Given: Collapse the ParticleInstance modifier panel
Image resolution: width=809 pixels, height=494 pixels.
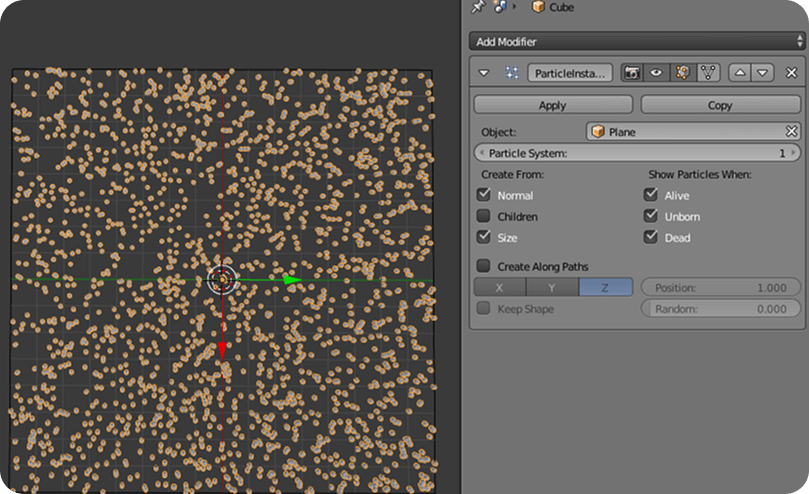Looking at the screenshot, I should coord(485,73).
